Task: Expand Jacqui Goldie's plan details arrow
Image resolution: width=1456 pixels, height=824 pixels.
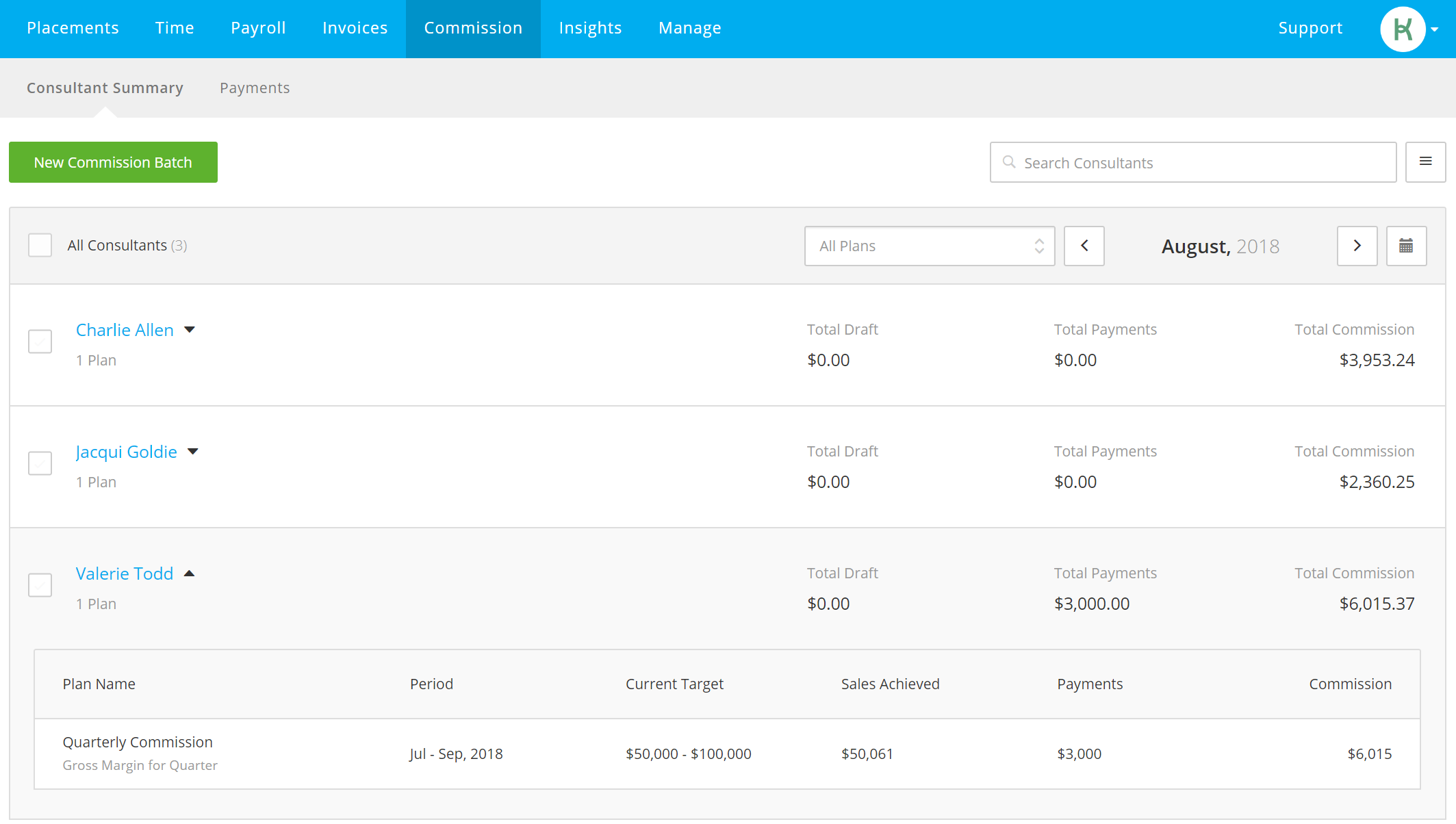Action: [193, 452]
